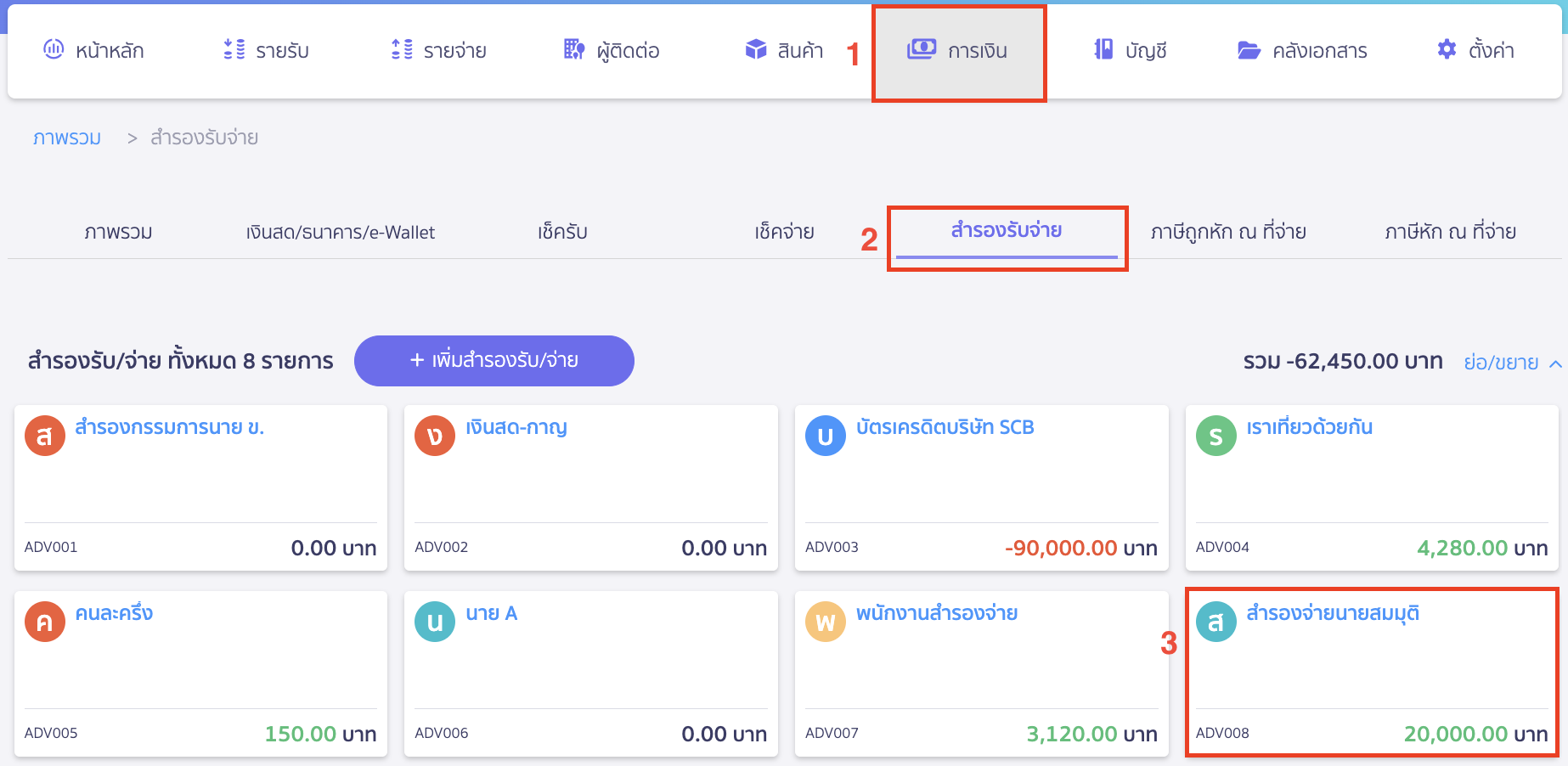Viewport: 1568px width, 766px height.
Task: Click the contacts building icon beside ผู้ติดต่อ
Action: [574, 49]
